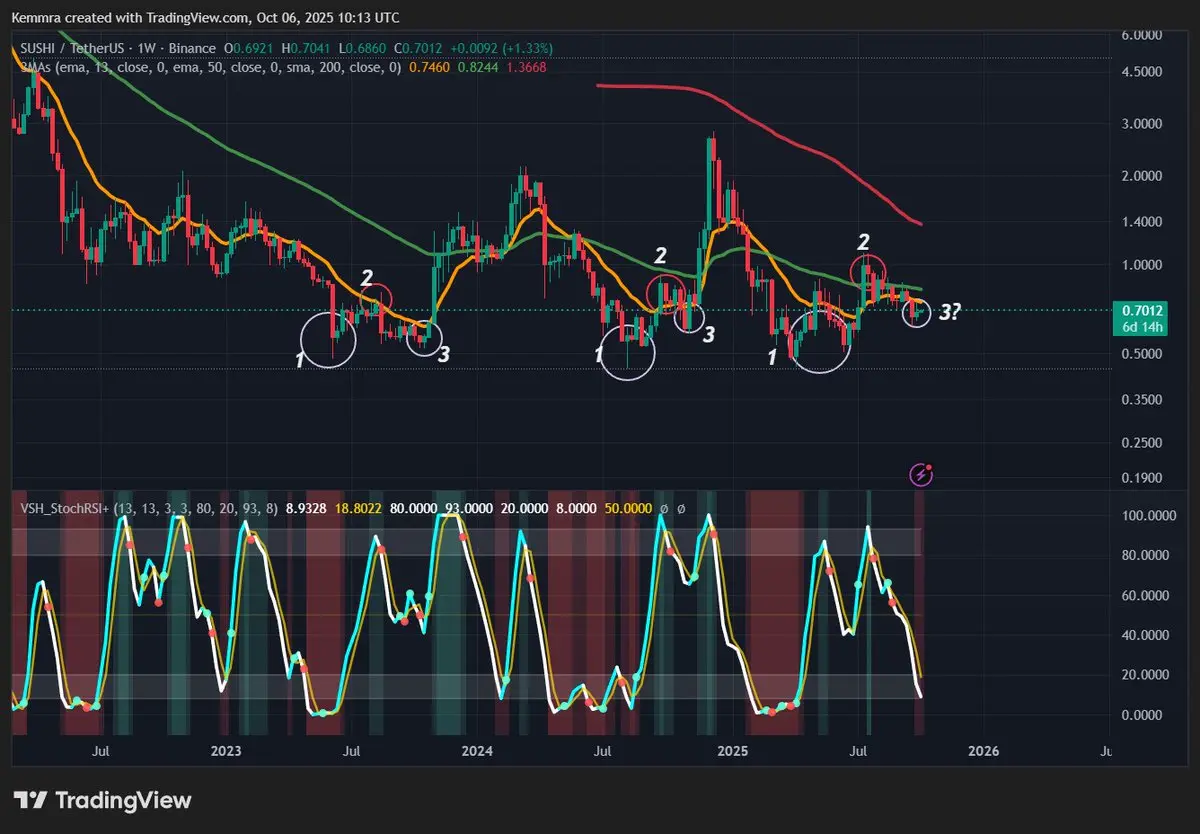The image size is (1200, 834).
Task: Click the 2026 label on the time axis
Action: [984, 750]
